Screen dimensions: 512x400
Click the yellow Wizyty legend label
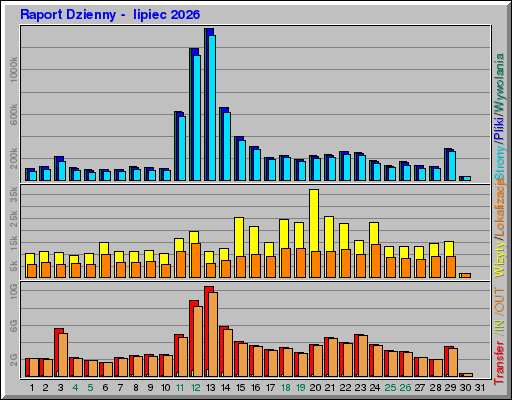[x=499, y=260]
